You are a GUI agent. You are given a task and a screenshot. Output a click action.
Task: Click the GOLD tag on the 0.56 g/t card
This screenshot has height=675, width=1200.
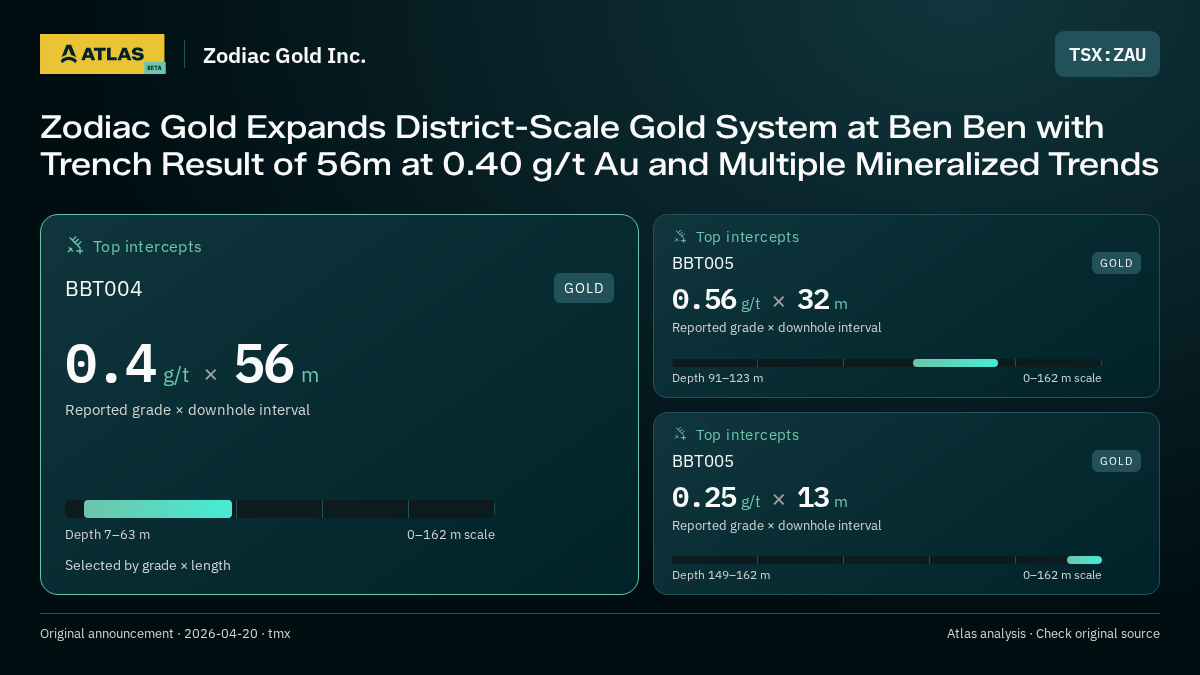(1116, 263)
